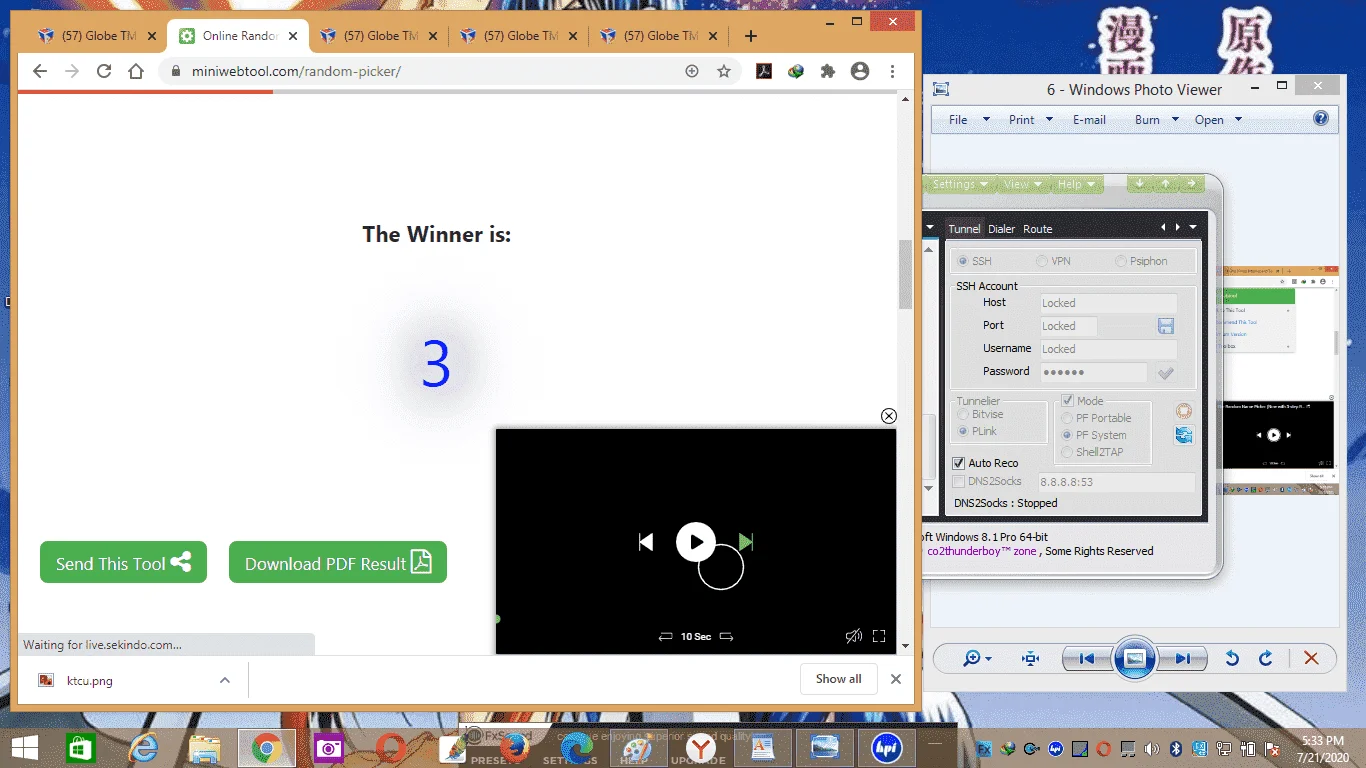The height and width of the screenshot is (768, 1366).
Task: Change the Photo Viewer zoom level
Action: [977, 658]
